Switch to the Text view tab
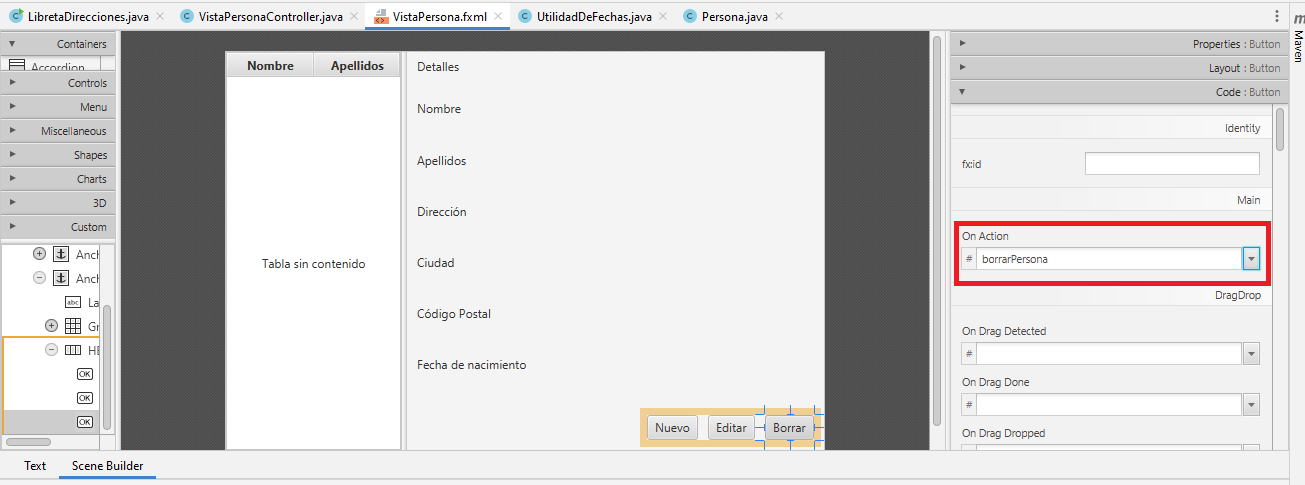The image size is (1305, 485). (x=35, y=466)
